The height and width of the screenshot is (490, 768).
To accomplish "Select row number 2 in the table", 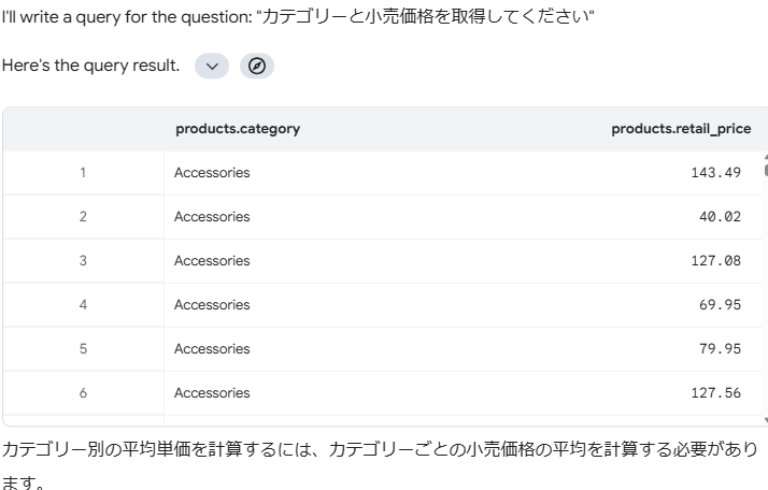I will [83, 217].
